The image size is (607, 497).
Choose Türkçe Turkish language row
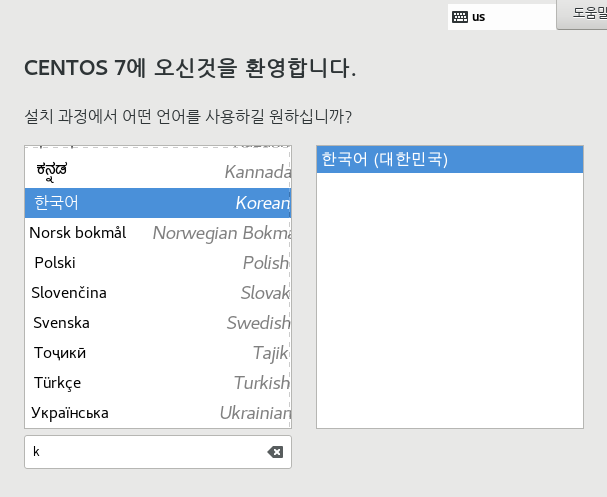(158, 383)
